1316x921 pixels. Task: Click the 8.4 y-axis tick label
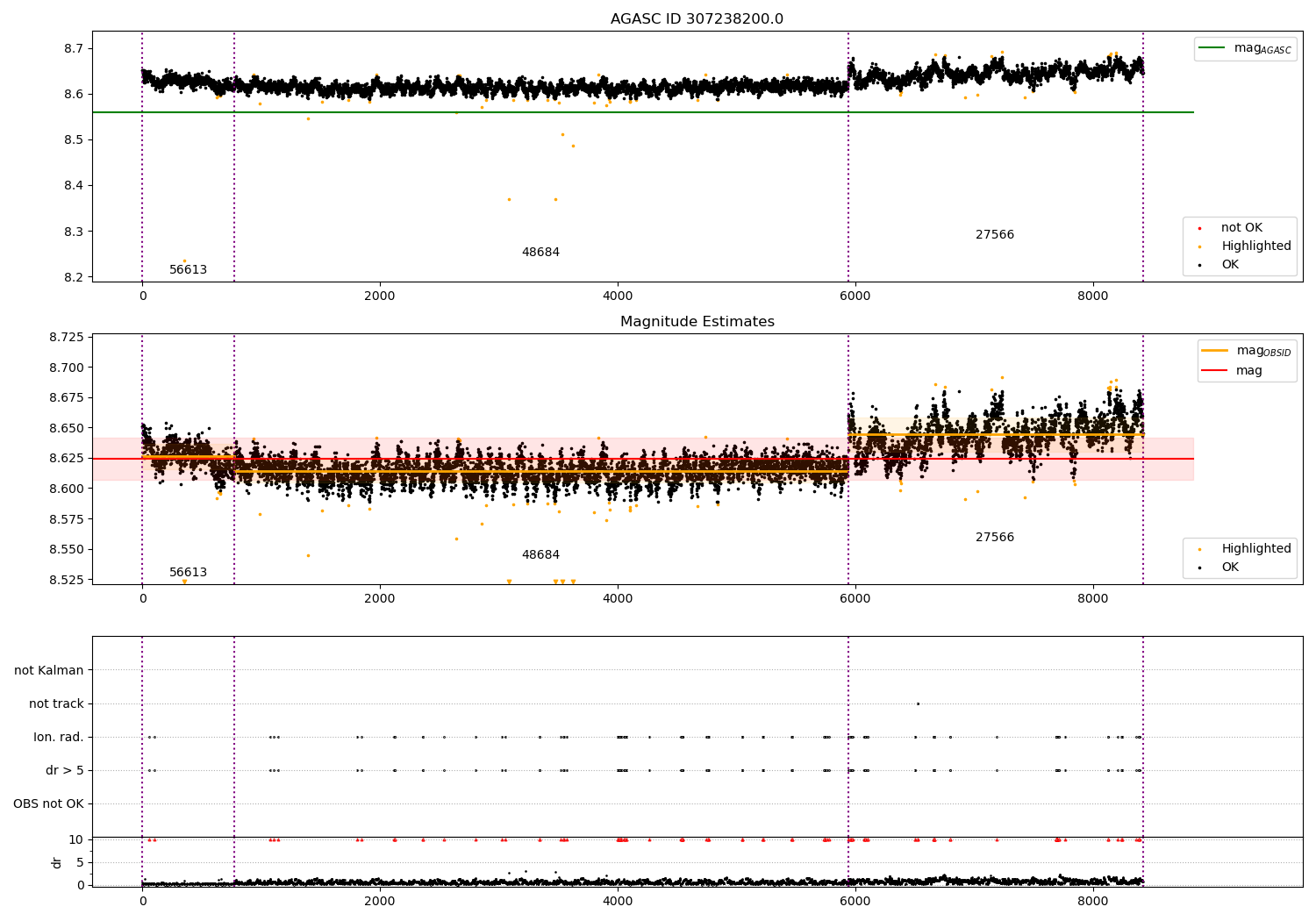click(75, 186)
